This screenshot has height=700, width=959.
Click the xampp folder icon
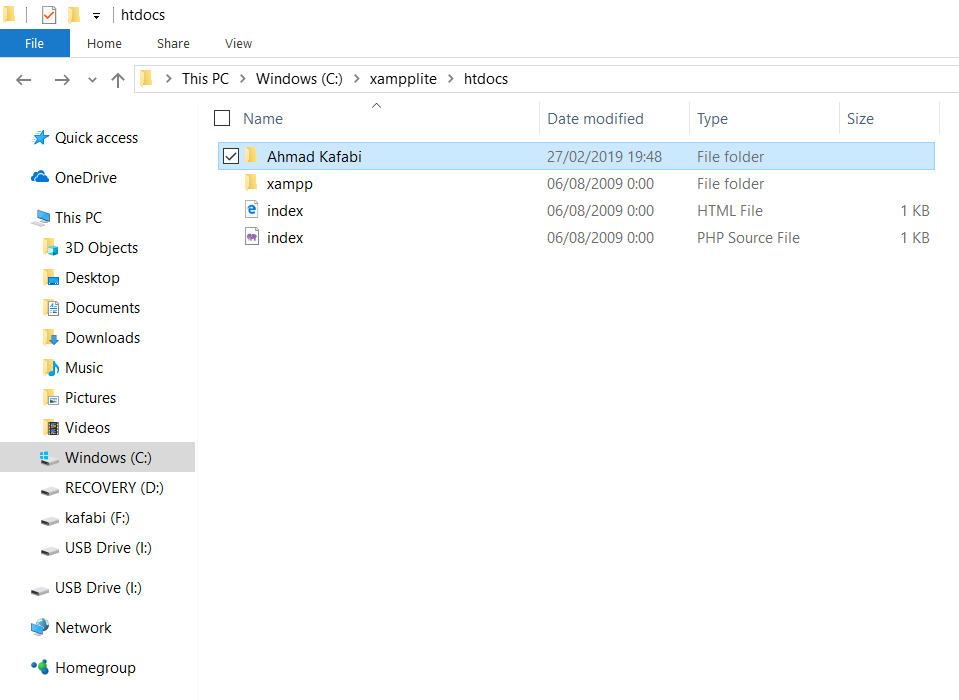(x=251, y=182)
